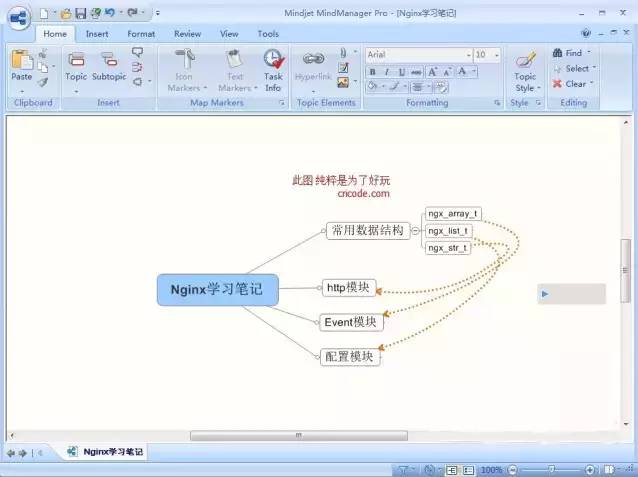Select the Nginx学习笔记 document tab at bottom
Screen dimensions: 638x477
[105, 452]
